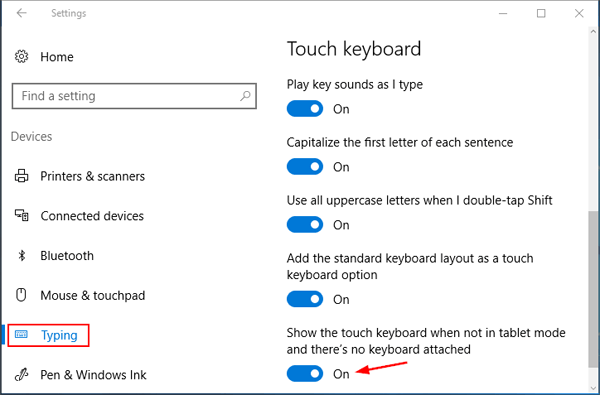Open Printers & scanners section

point(93,176)
